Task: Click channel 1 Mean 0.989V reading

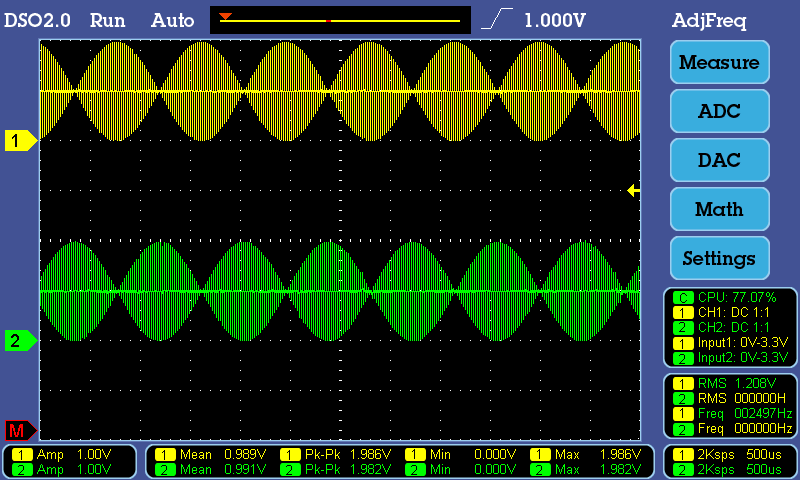Action: (210, 454)
